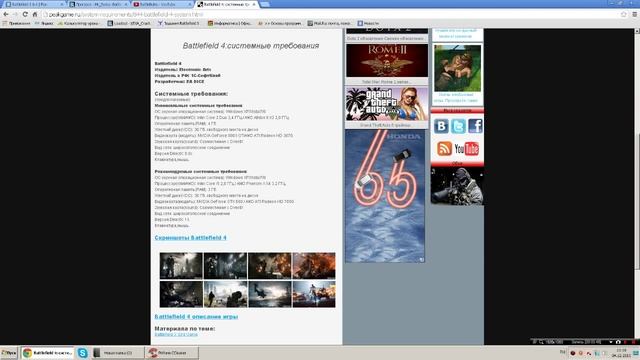This screenshot has height=360, width=640.
Task: Open the game art thumbnail above the social icons
Action: click(x=458, y=68)
